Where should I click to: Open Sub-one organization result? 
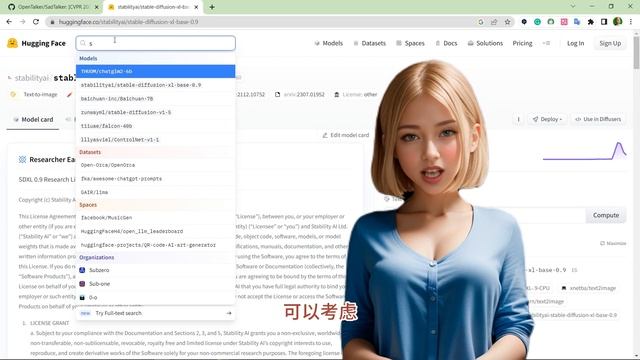[156, 283]
